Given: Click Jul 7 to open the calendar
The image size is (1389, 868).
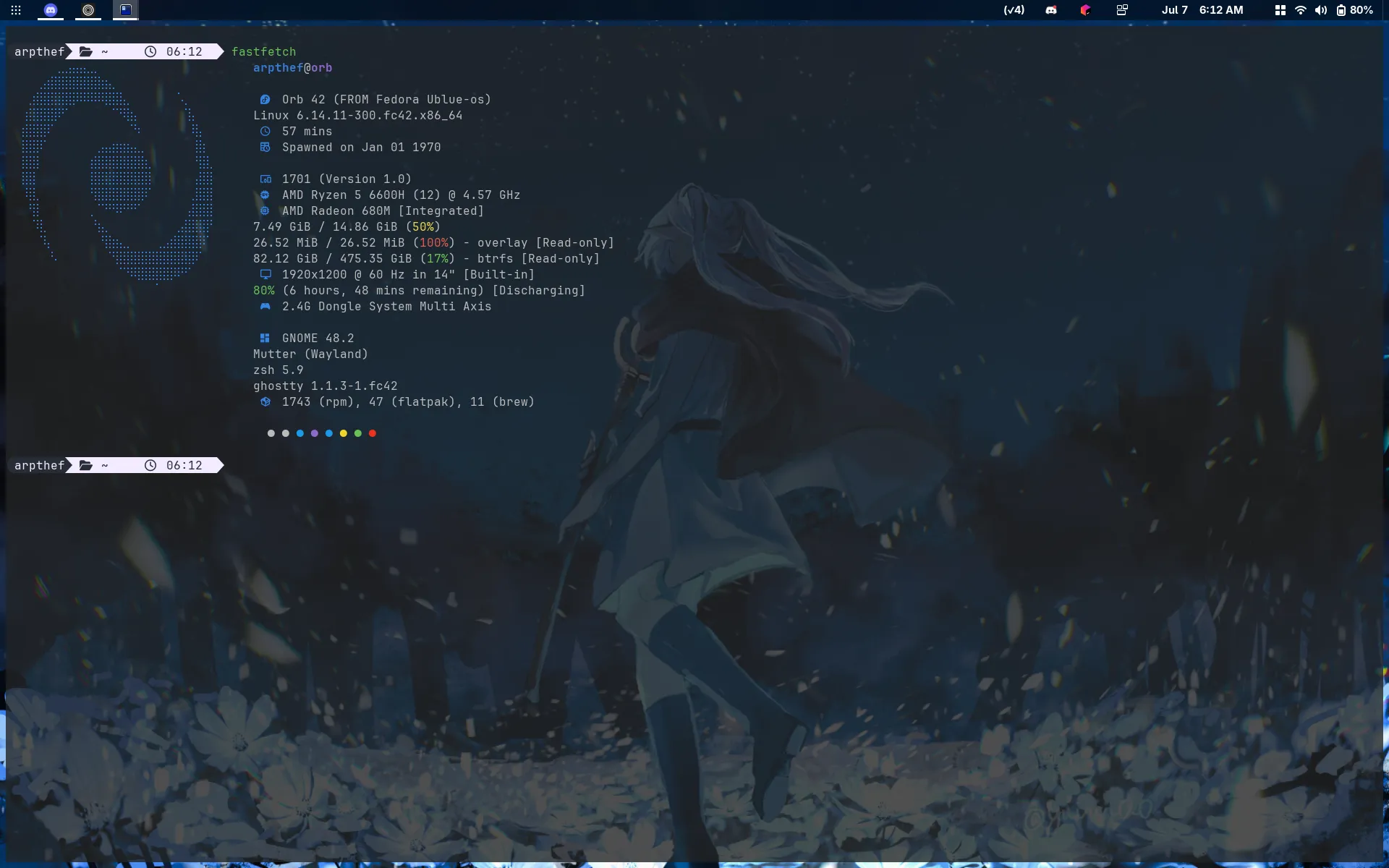Looking at the screenshot, I should [x=1173, y=9].
